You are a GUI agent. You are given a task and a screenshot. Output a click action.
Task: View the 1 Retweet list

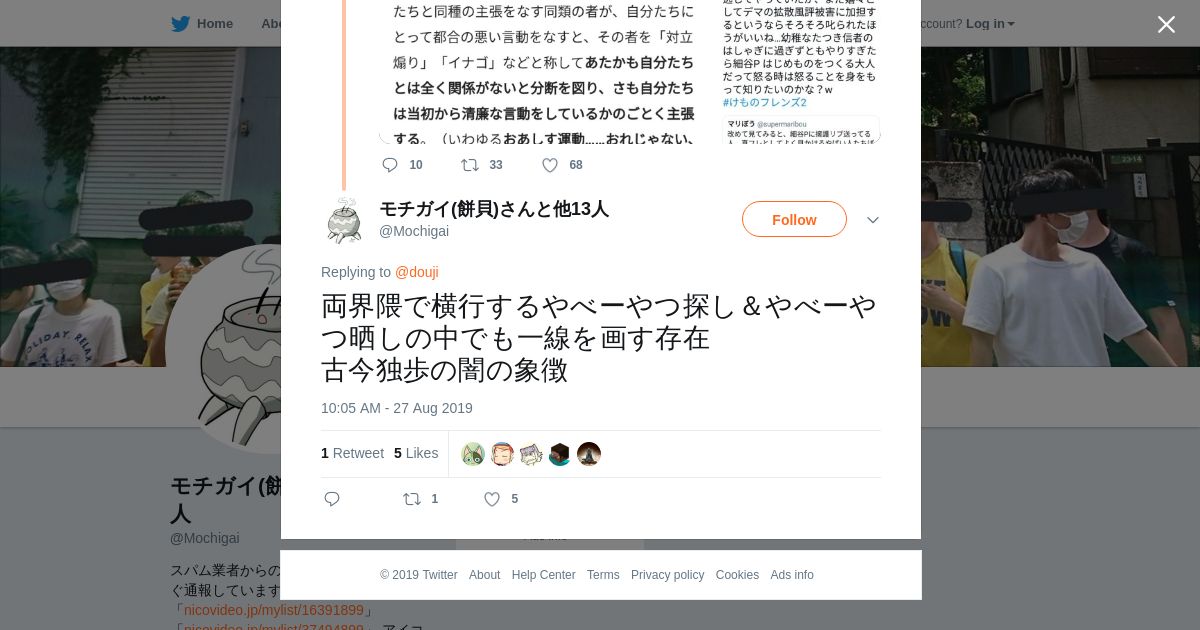click(x=352, y=453)
